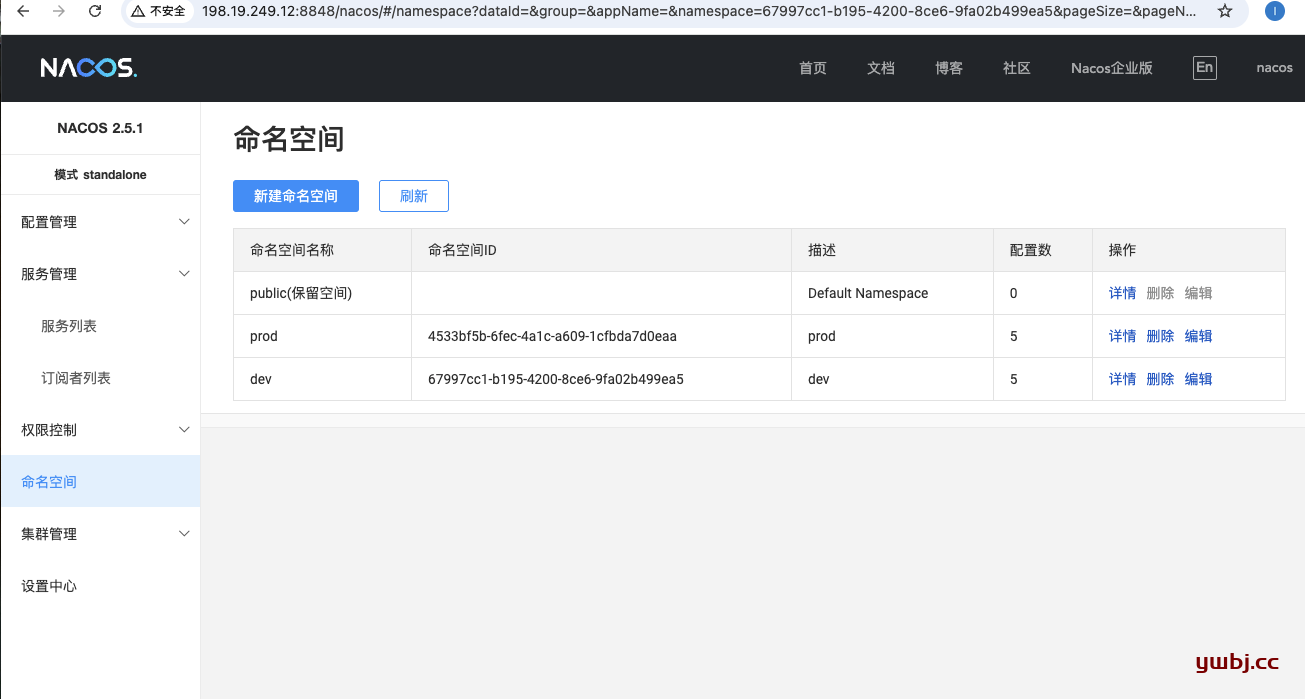This screenshot has width=1305, height=699.
Task: Open the nacos user menu
Action: point(1275,68)
